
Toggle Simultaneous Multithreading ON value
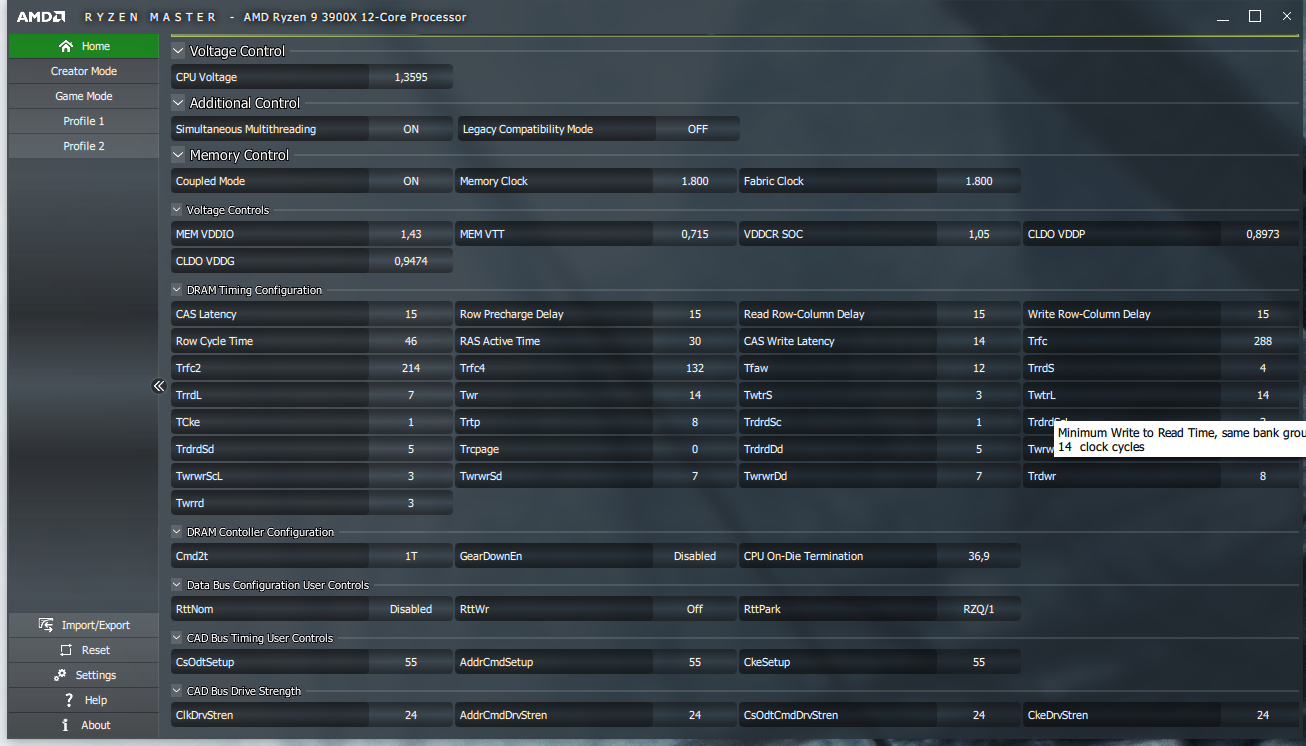(x=411, y=129)
